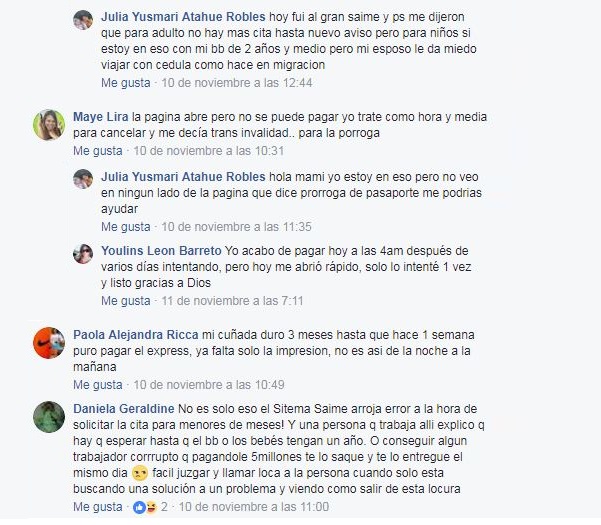Open the 11 de noviembre 7:11 timestamp
This screenshot has height=525, width=601.
tap(232, 301)
